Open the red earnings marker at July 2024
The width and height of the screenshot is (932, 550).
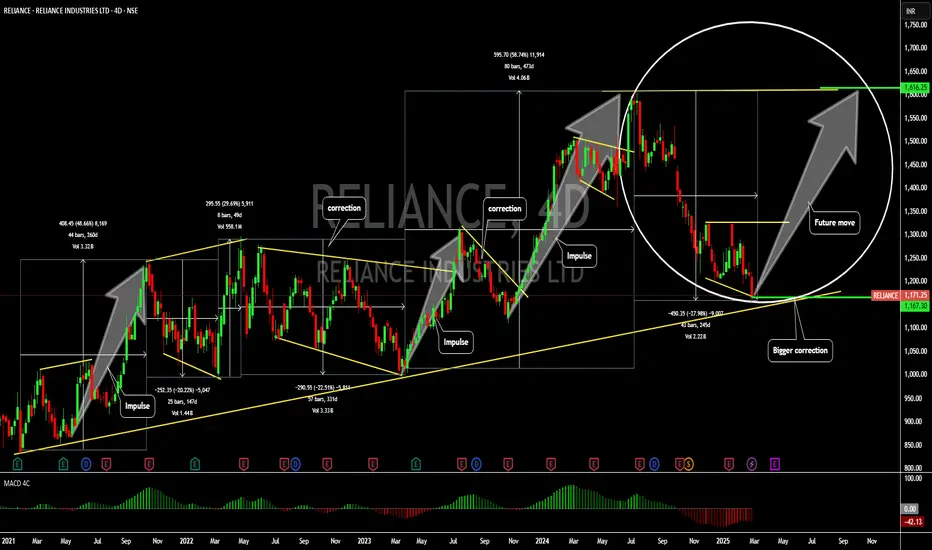pyautogui.click(x=640, y=464)
